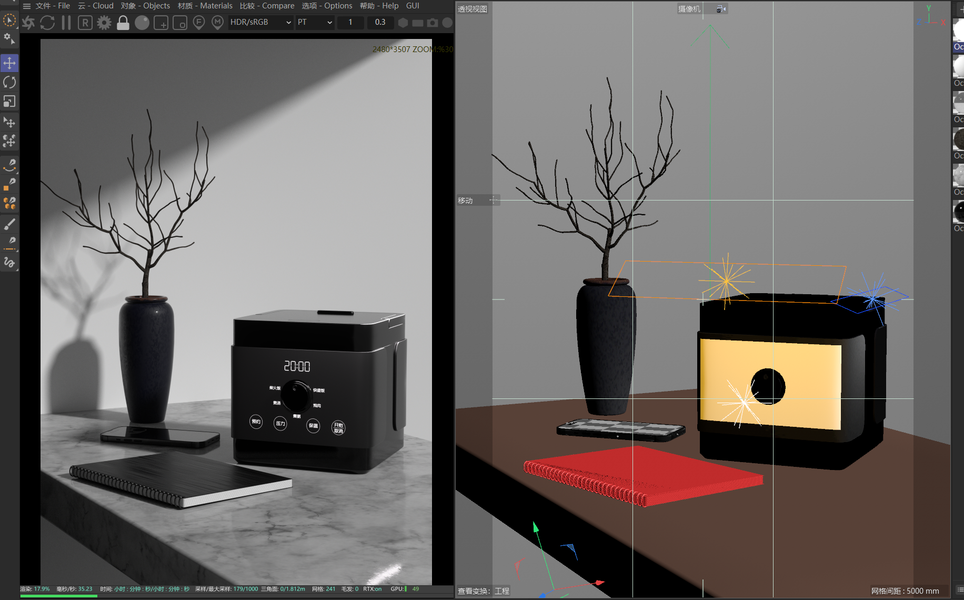Click the hexagon icon in Octane toolbar
964x600 pixels.
[403, 23]
